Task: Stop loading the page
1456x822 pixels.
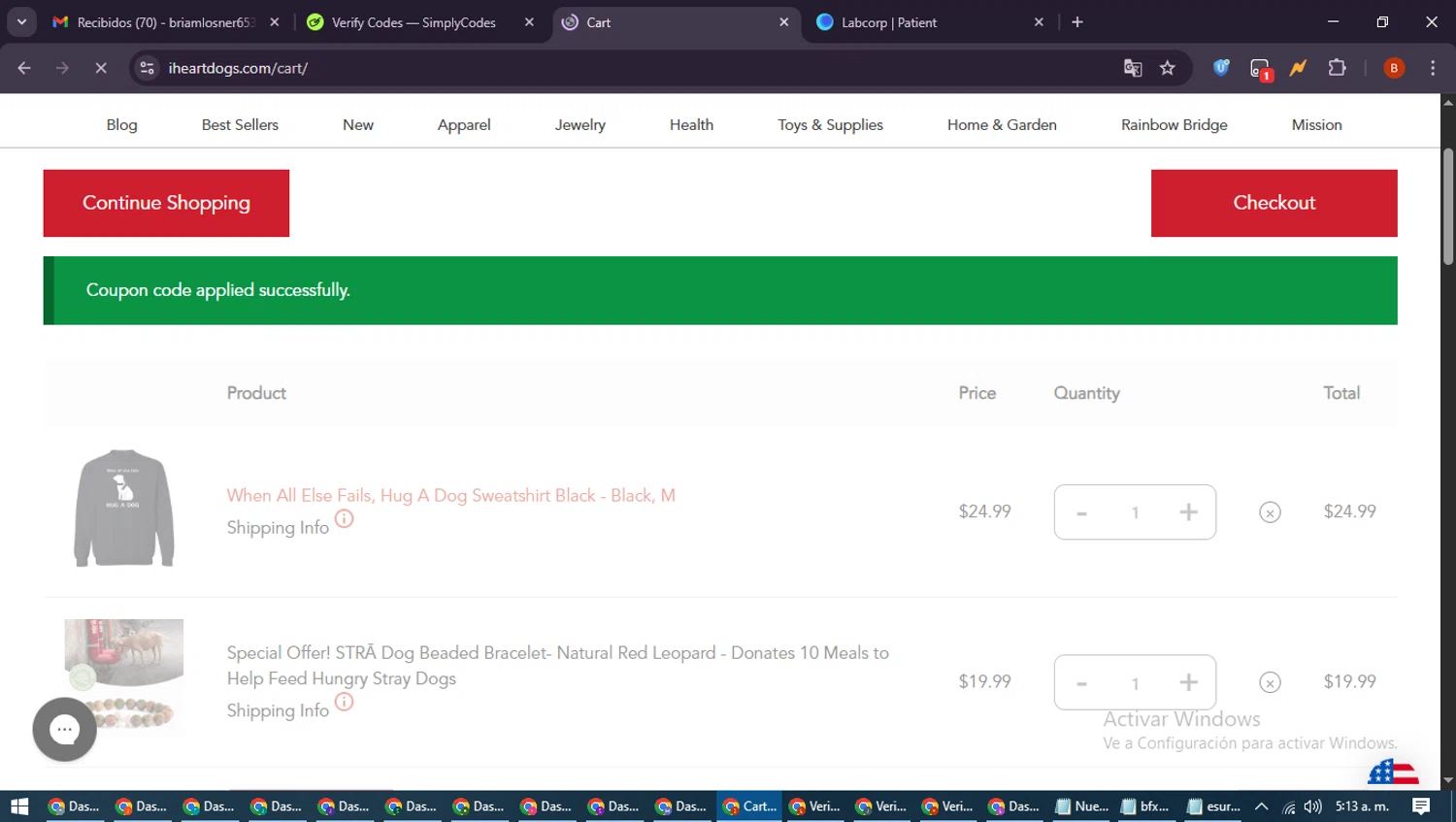Action: point(101,68)
